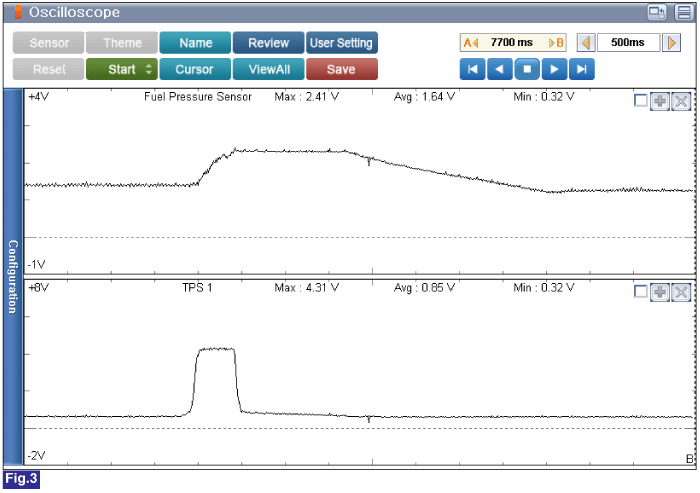The image size is (700, 493).
Task: Click the window switch icon in title bar
Action: [657, 13]
